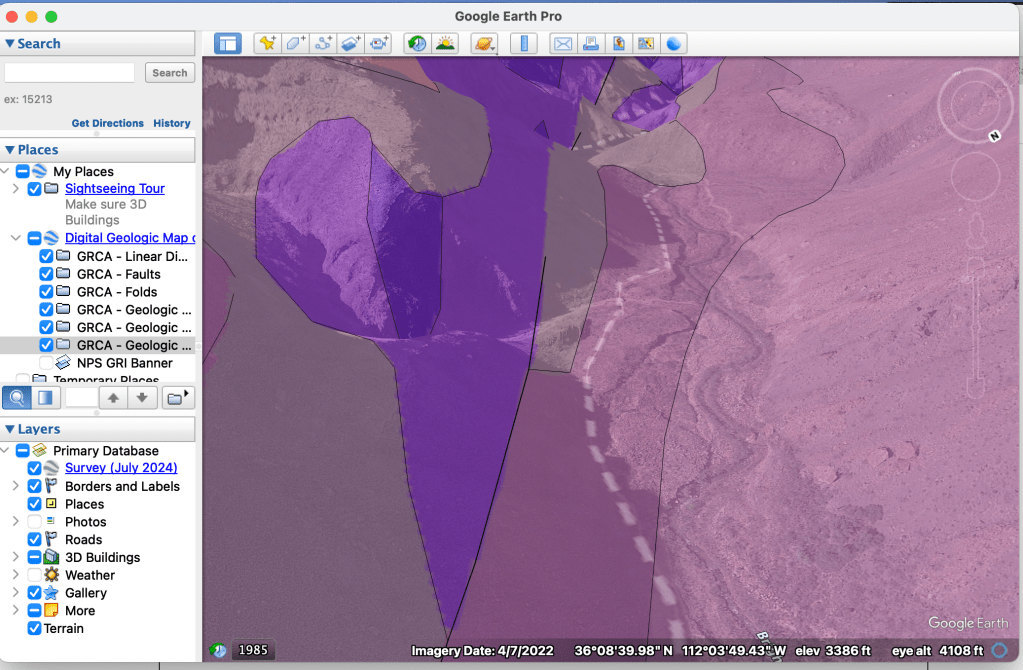Enable the Photos layer checkbox
Viewport: 1023px width, 670px height.
[35, 522]
